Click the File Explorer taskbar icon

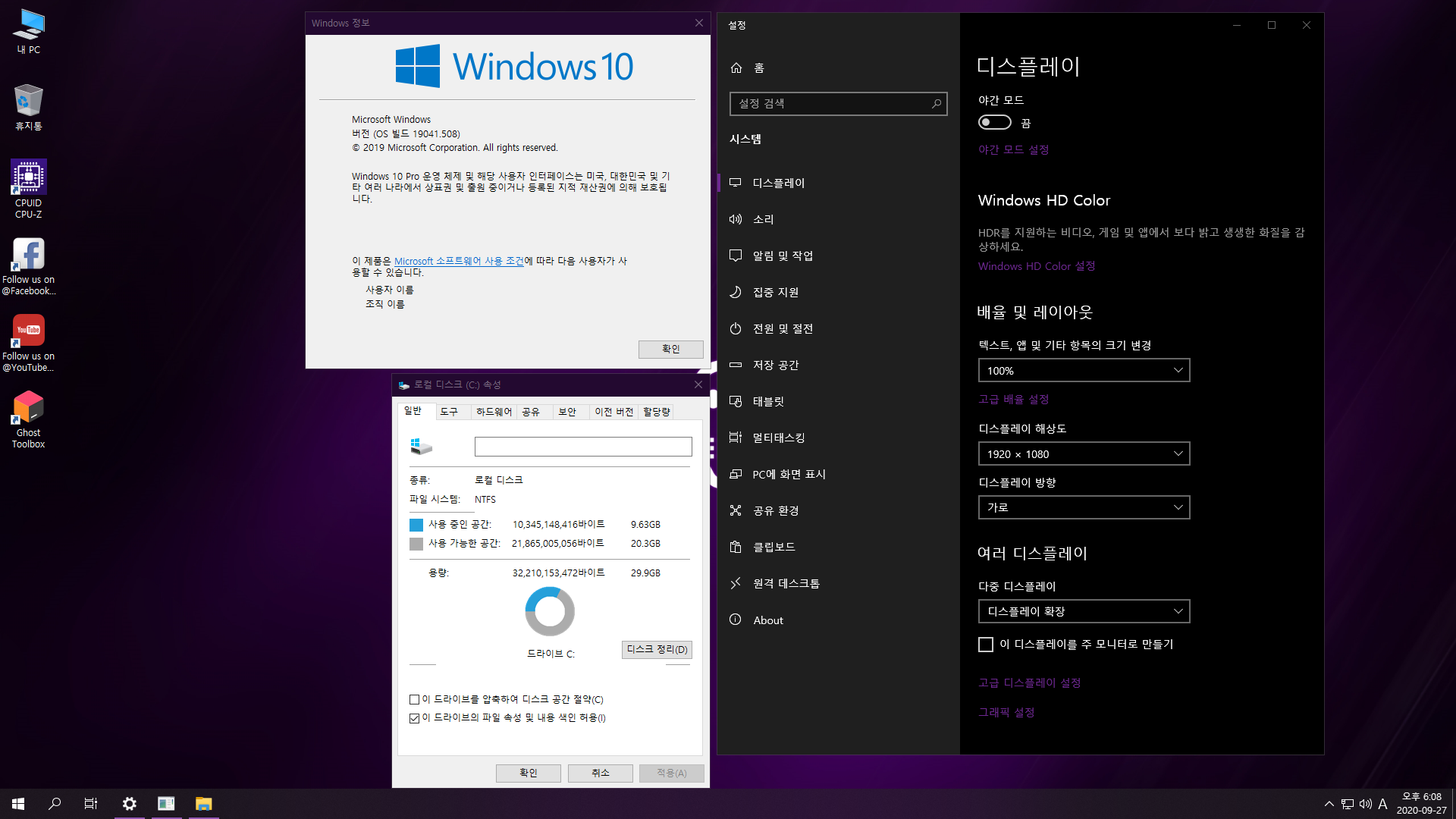coord(203,804)
